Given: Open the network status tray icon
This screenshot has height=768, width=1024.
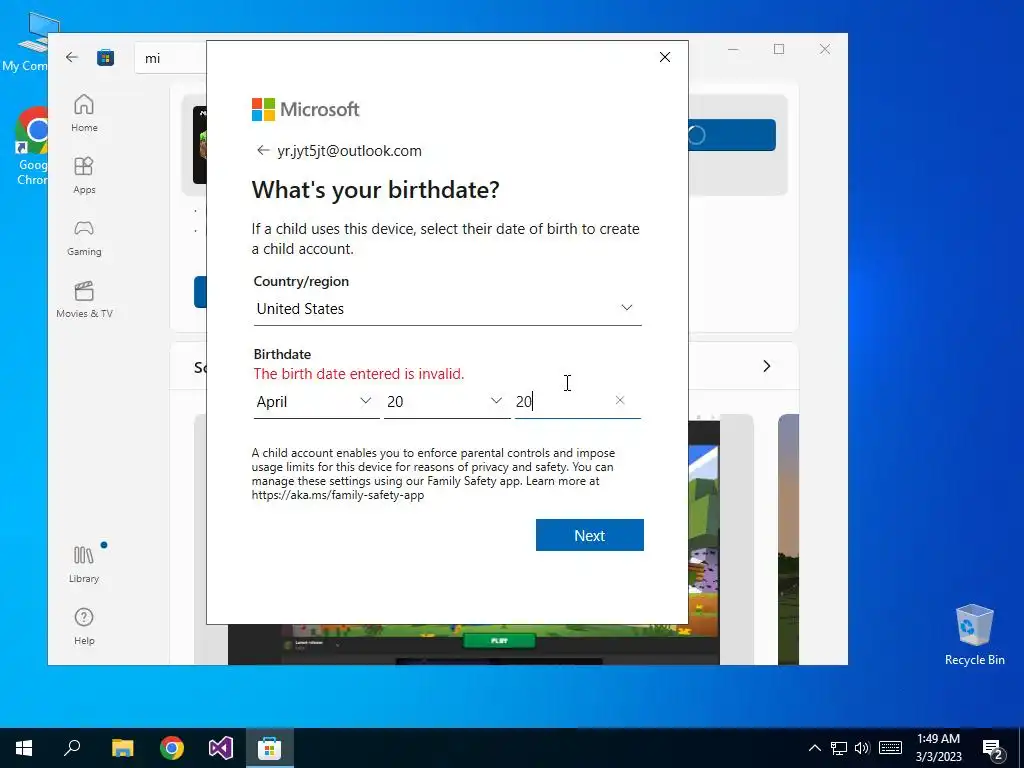Looking at the screenshot, I should pyautogui.click(x=839, y=748).
